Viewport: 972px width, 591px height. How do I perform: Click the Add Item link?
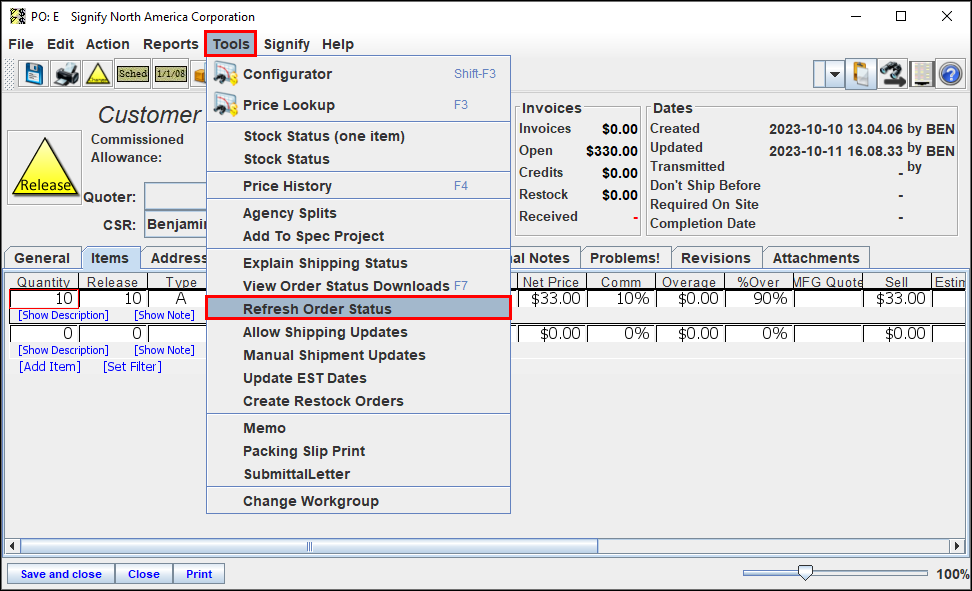[x=50, y=367]
